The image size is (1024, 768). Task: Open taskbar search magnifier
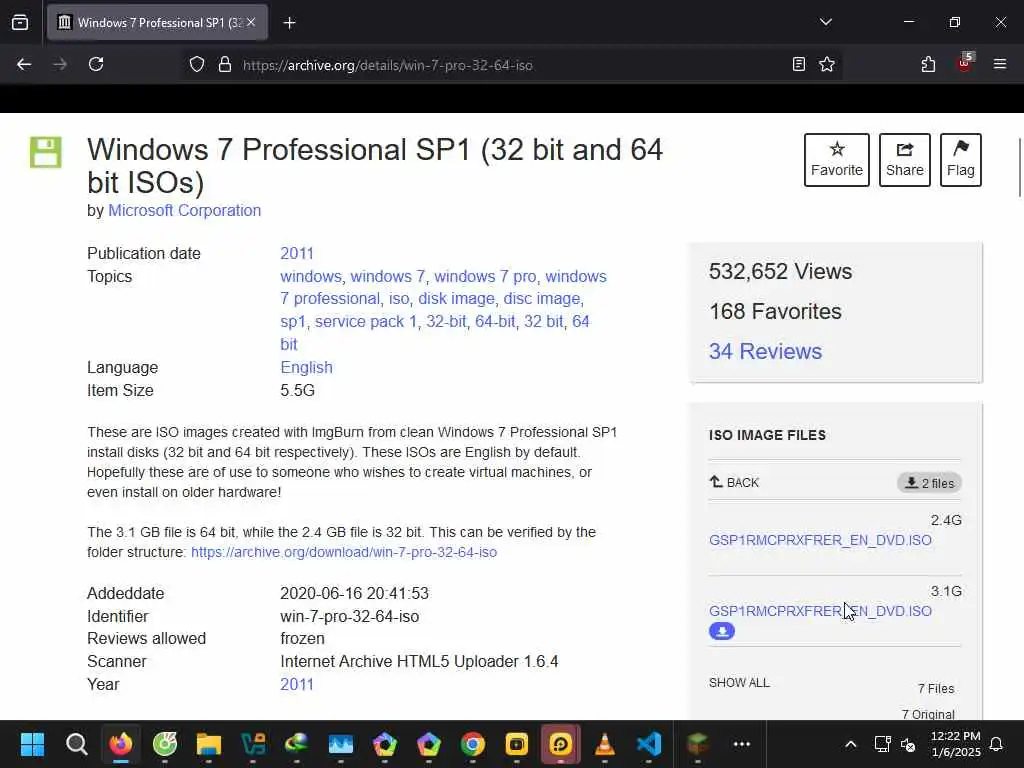click(x=76, y=744)
